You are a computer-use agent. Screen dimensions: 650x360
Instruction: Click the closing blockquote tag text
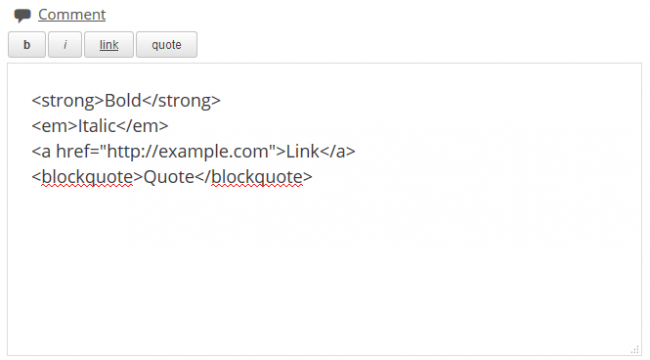253,177
